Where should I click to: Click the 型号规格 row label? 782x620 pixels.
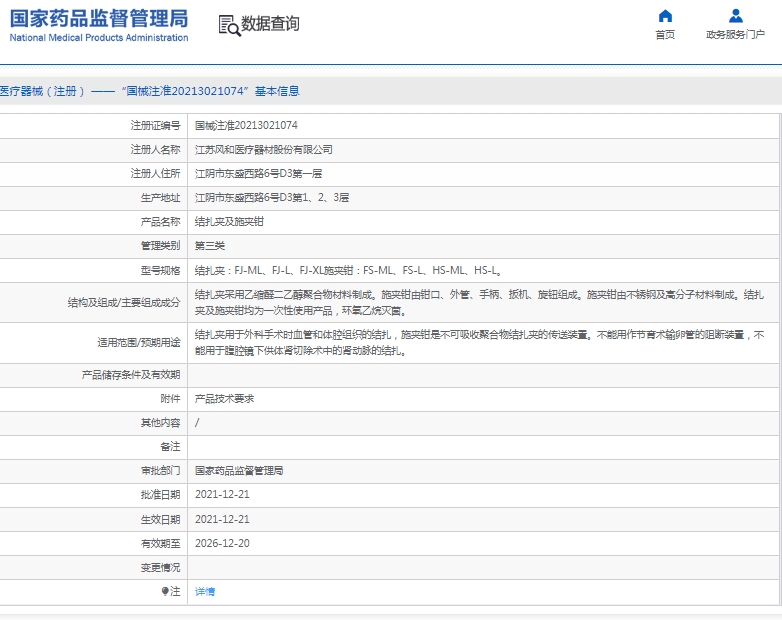pyautogui.click(x=160, y=270)
